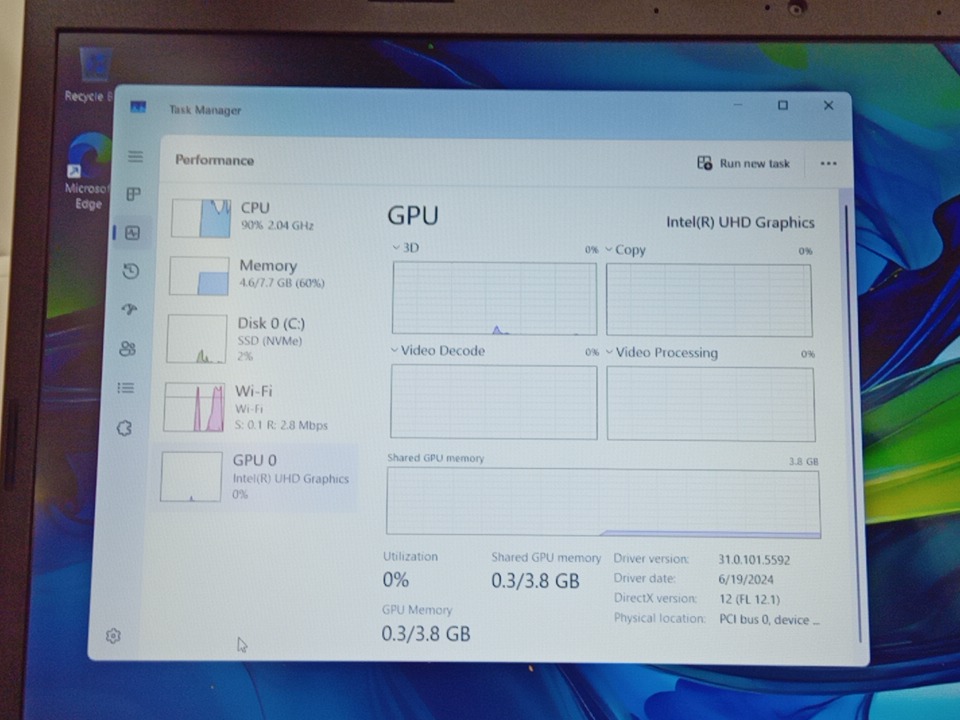The width and height of the screenshot is (960, 720).
Task: Open the Startup apps icon in sidebar
Action: (129, 309)
